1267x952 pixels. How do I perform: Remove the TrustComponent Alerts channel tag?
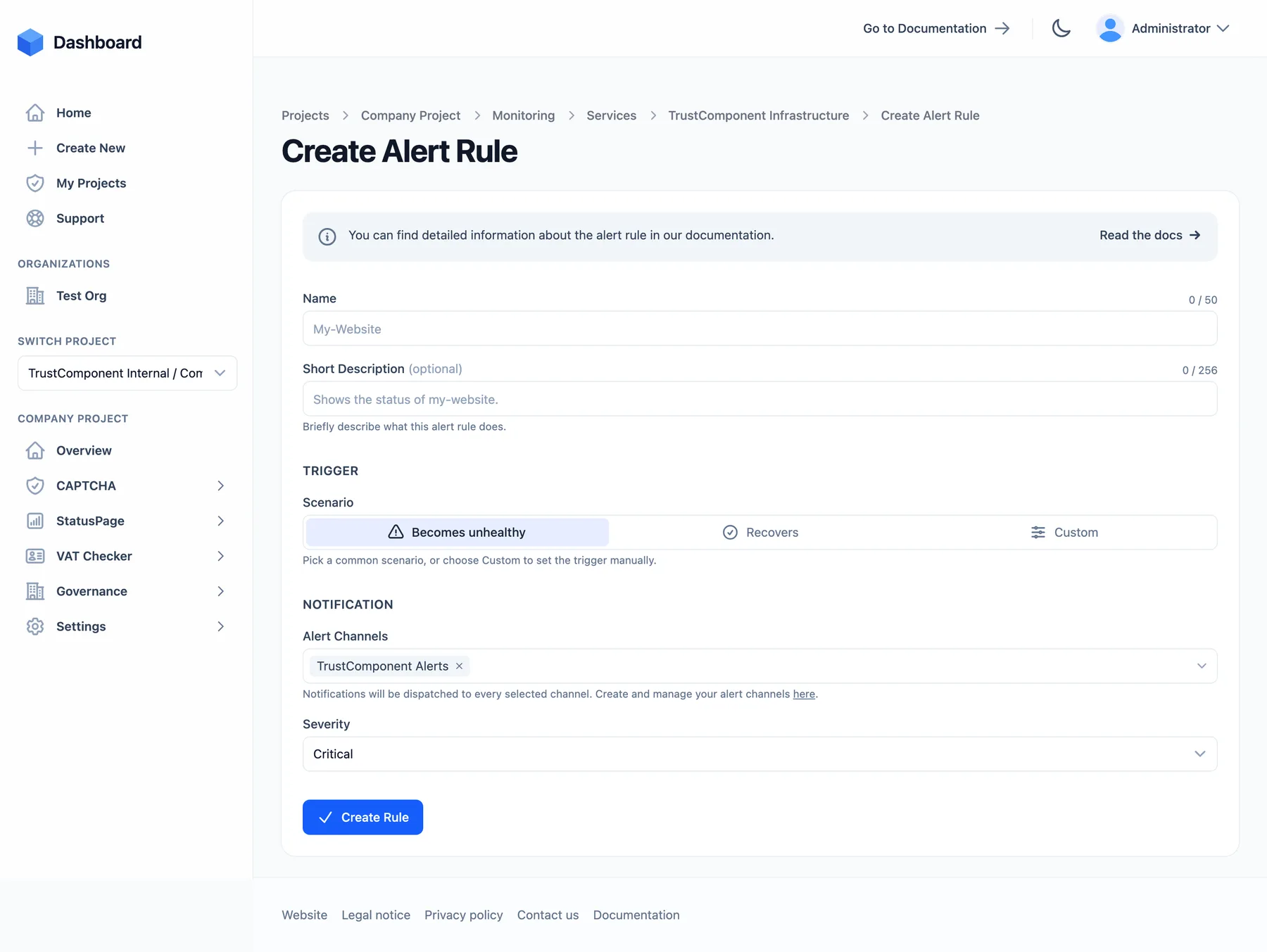pos(459,666)
